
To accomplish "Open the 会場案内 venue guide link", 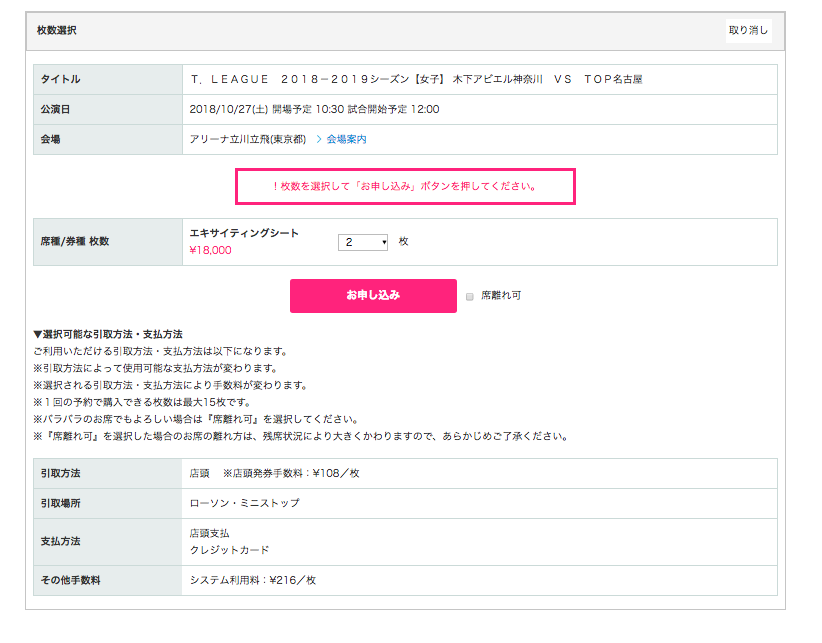I will (346, 139).
